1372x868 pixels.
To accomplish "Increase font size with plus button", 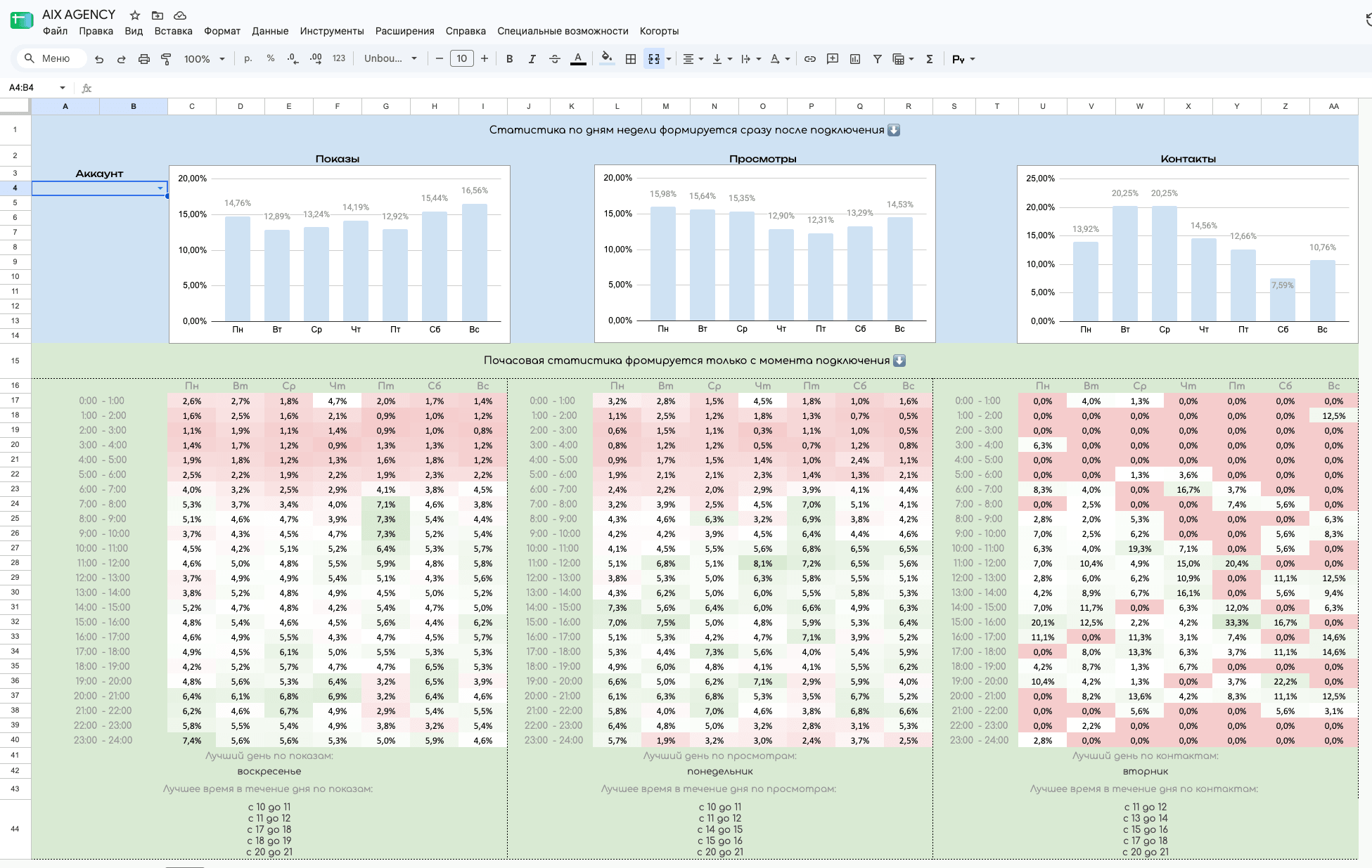I will 485,59.
